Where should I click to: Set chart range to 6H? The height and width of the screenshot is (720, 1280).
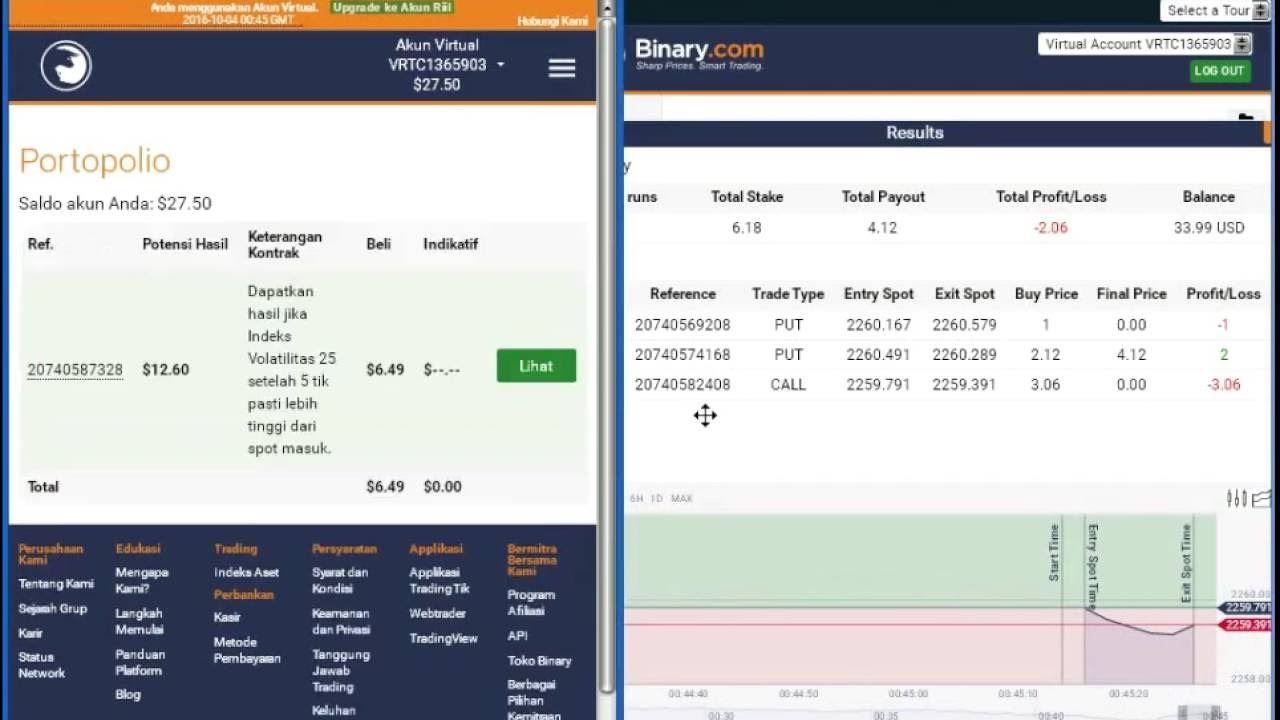tap(637, 498)
